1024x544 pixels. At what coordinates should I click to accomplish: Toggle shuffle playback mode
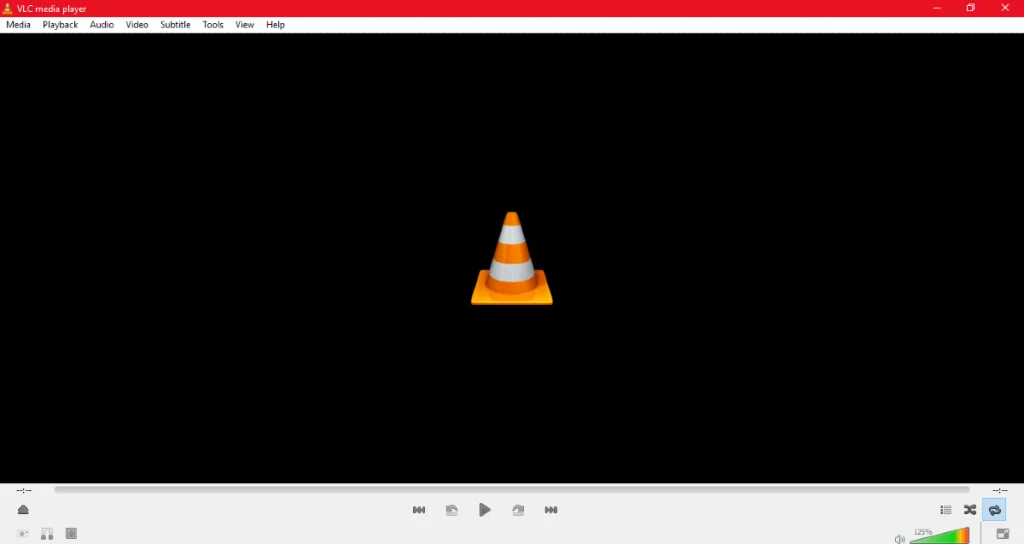coord(970,510)
